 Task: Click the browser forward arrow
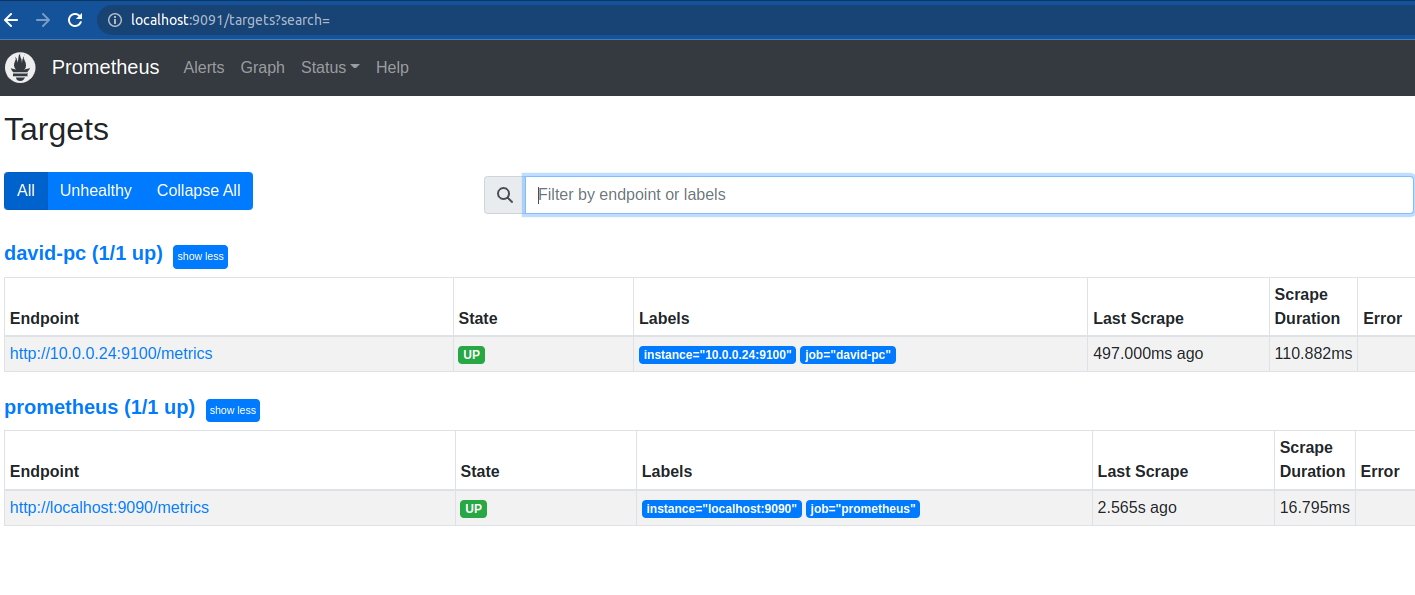[42, 20]
